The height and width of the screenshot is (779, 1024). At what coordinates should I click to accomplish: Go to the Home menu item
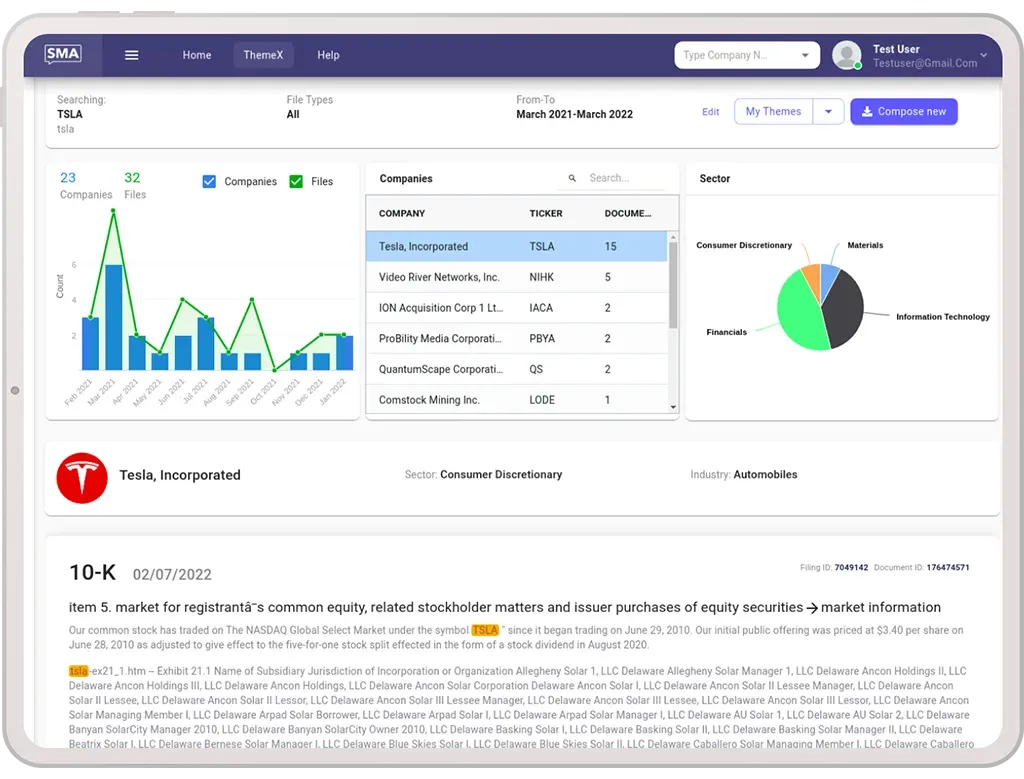[x=196, y=55]
